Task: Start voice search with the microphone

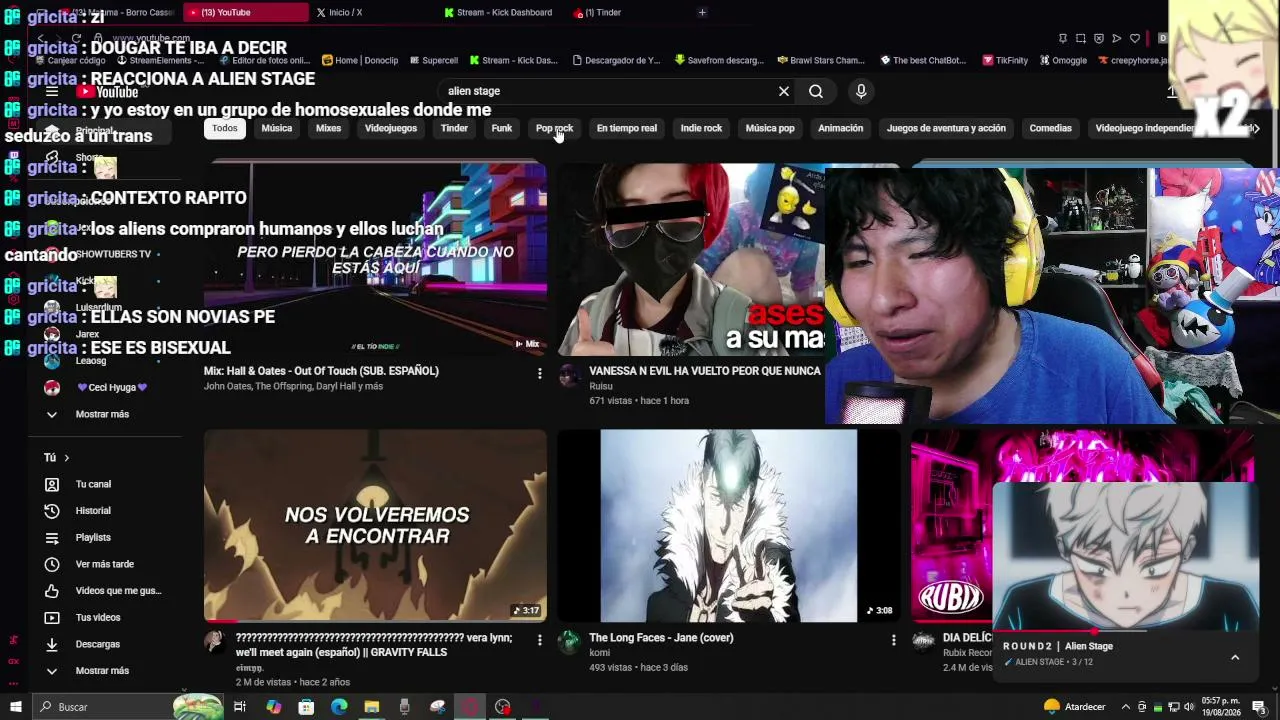Action: click(x=861, y=91)
